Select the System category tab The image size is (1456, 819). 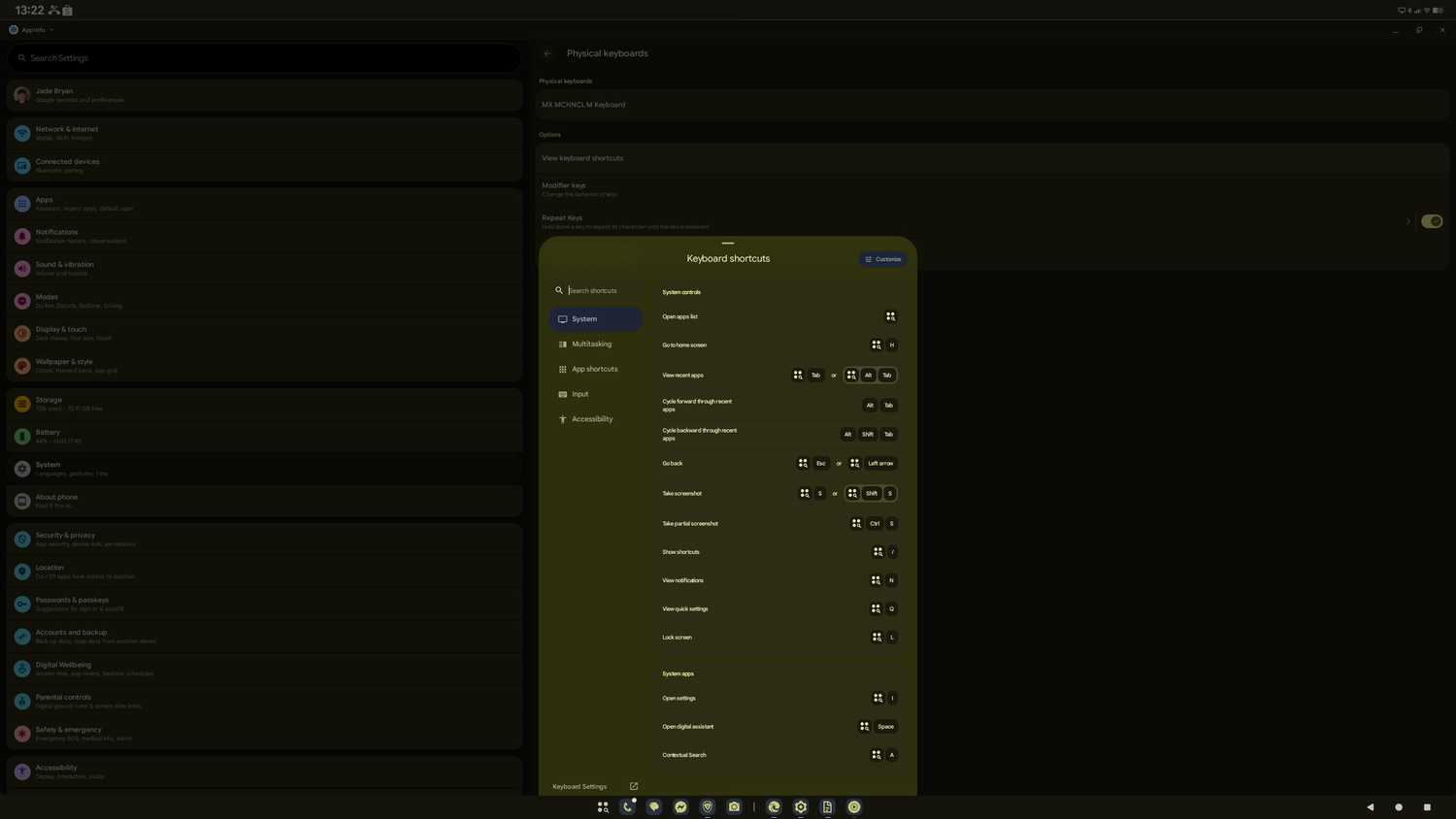[596, 319]
